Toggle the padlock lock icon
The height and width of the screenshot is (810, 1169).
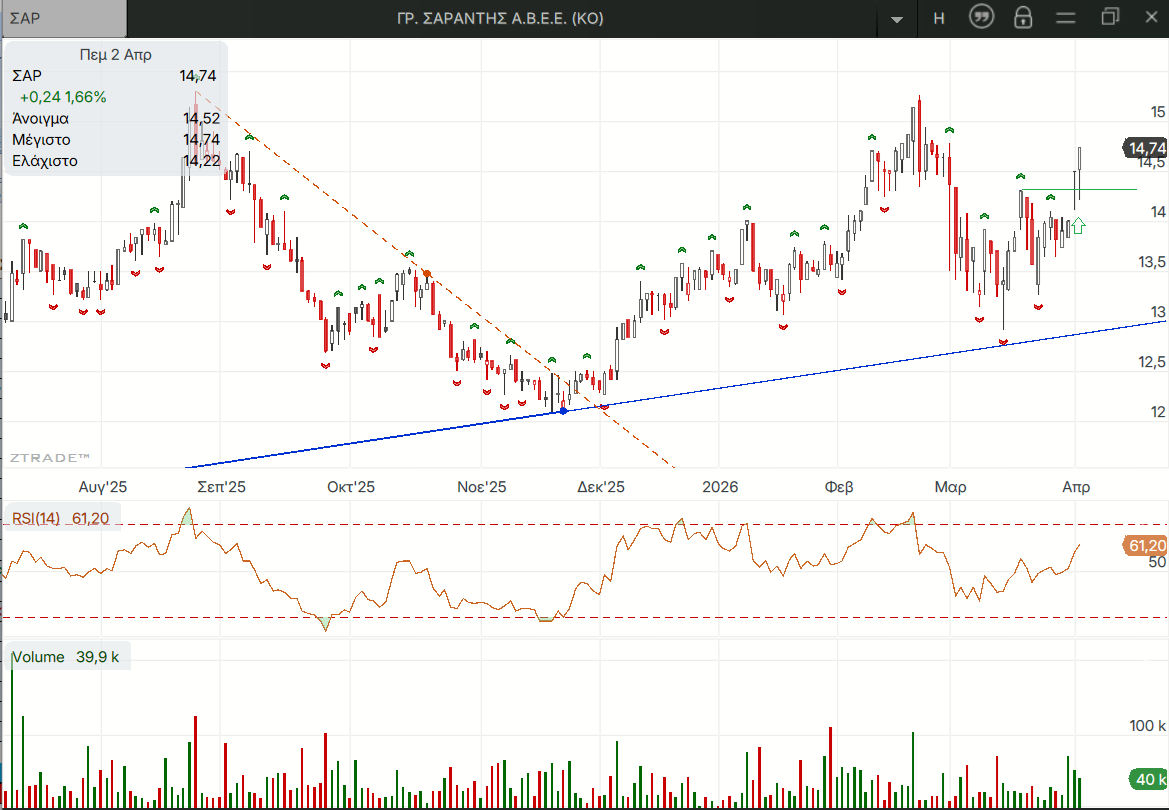click(1022, 18)
